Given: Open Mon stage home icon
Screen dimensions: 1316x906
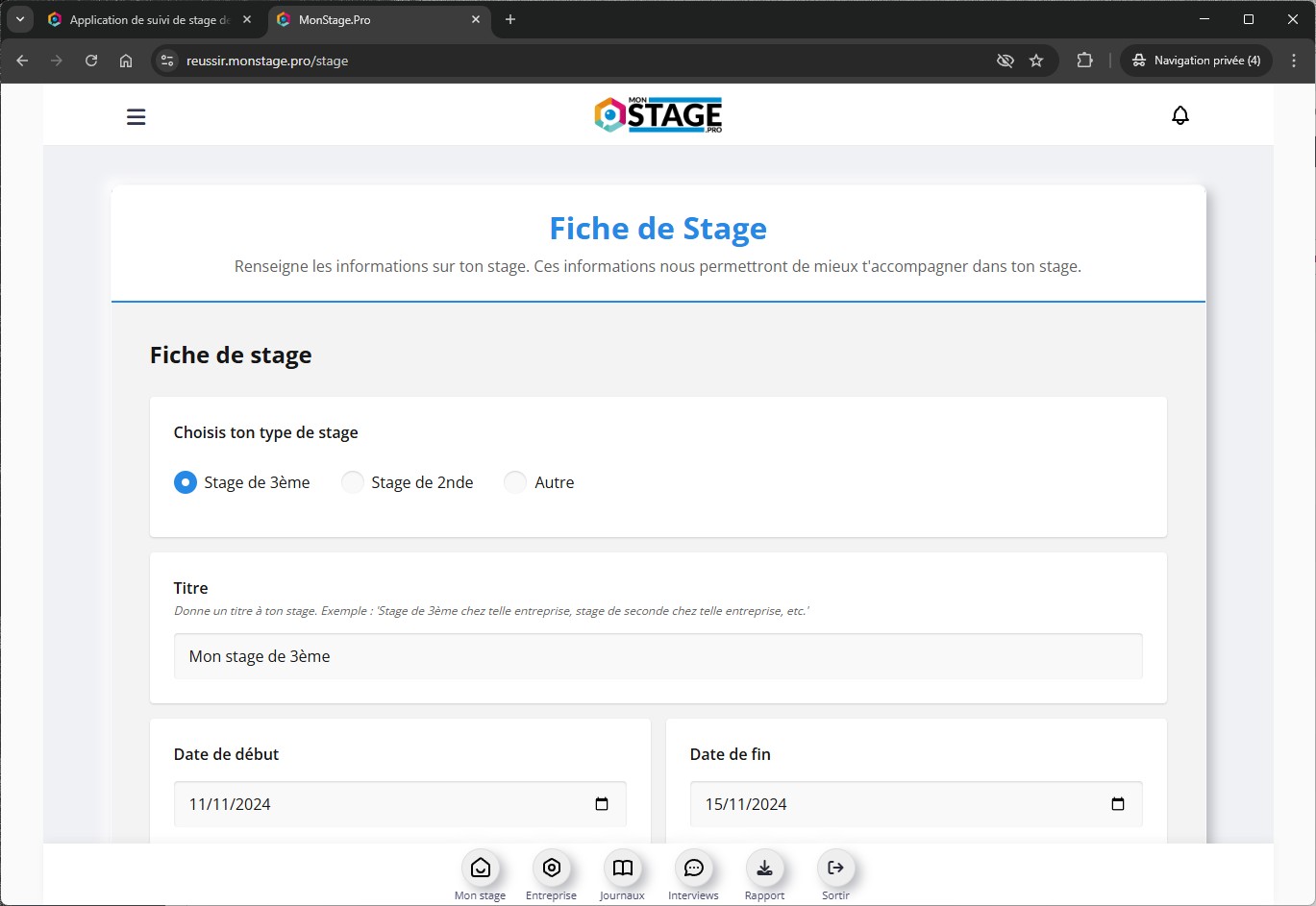Looking at the screenshot, I should (480, 869).
